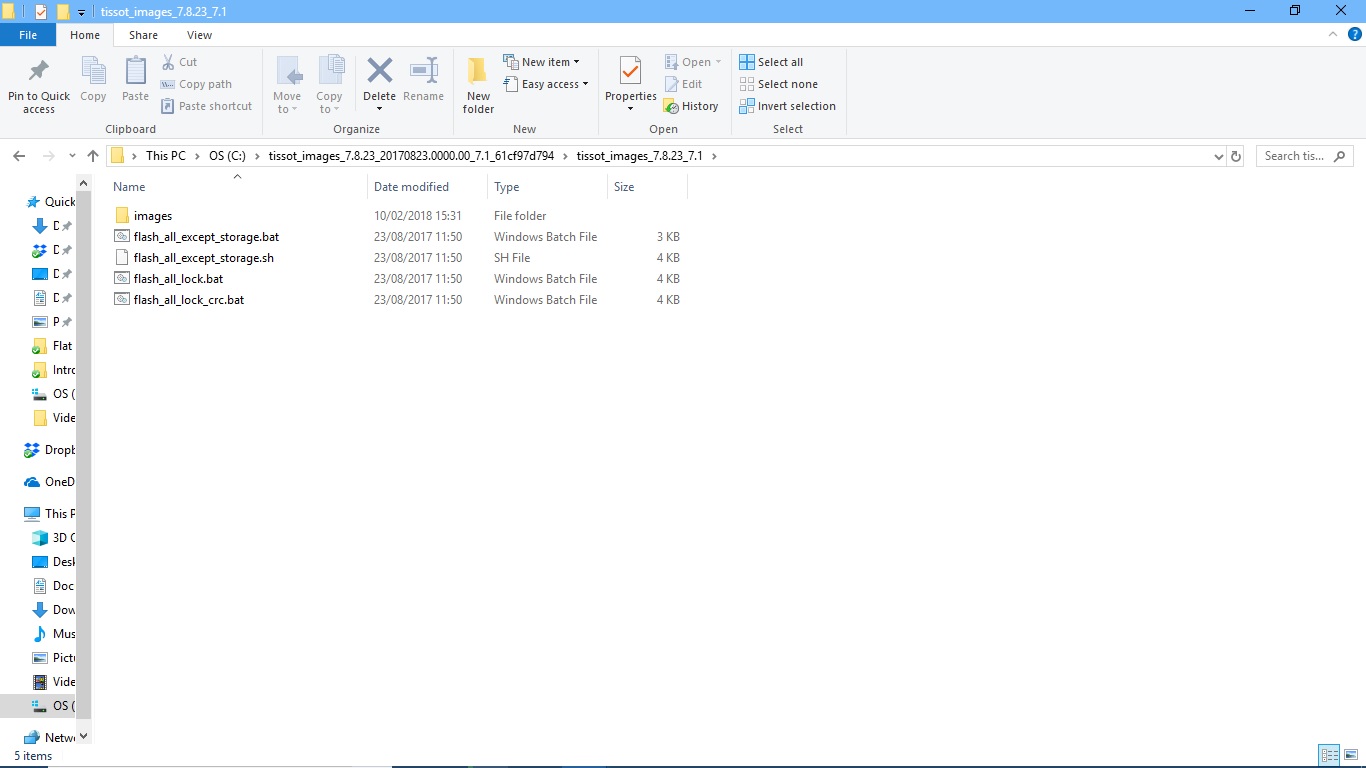Go up one folder level arrow
This screenshot has height=768, width=1366.
click(93, 156)
